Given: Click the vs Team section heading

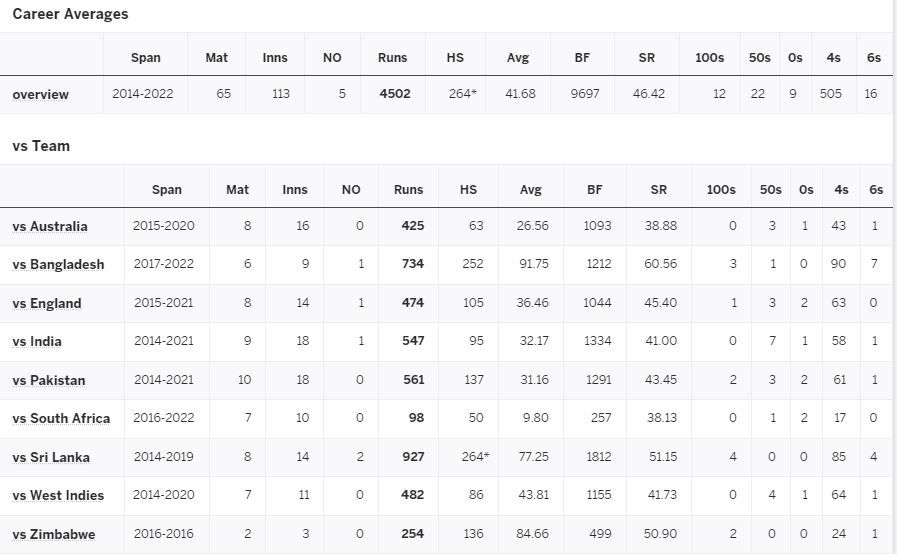Looking at the screenshot, I should (x=41, y=146).
